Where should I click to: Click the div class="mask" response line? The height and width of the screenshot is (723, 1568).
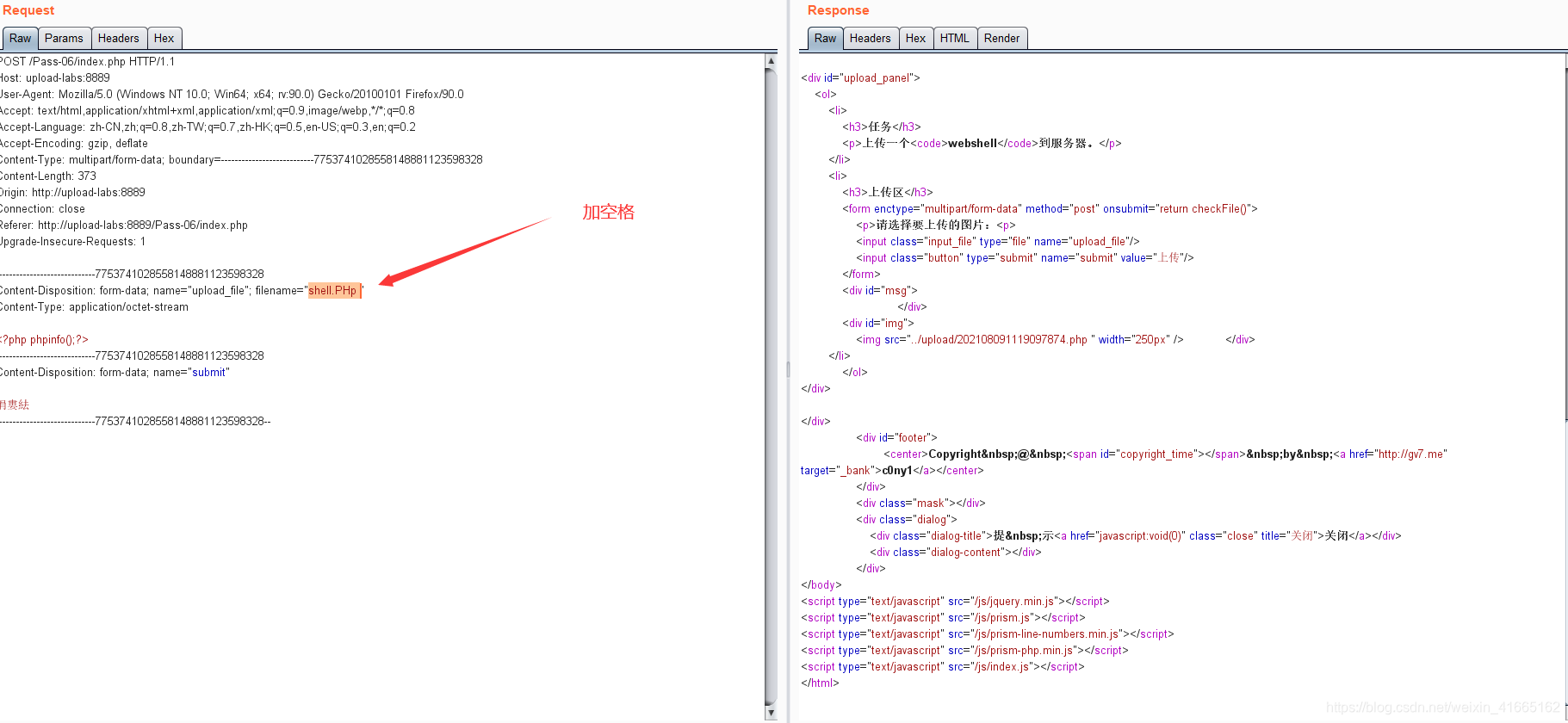920,504
